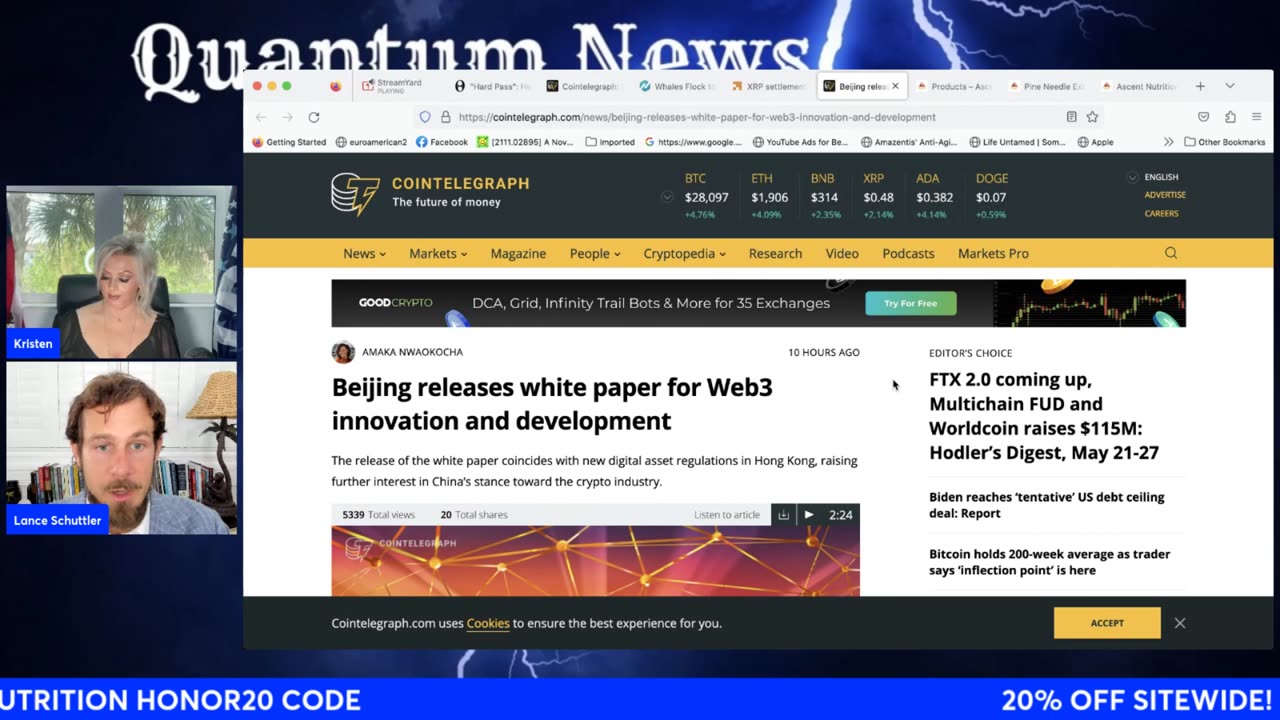Toggle reader view icon in address bar
Image resolution: width=1280 pixels, height=720 pixels.
click(1071, 117)
